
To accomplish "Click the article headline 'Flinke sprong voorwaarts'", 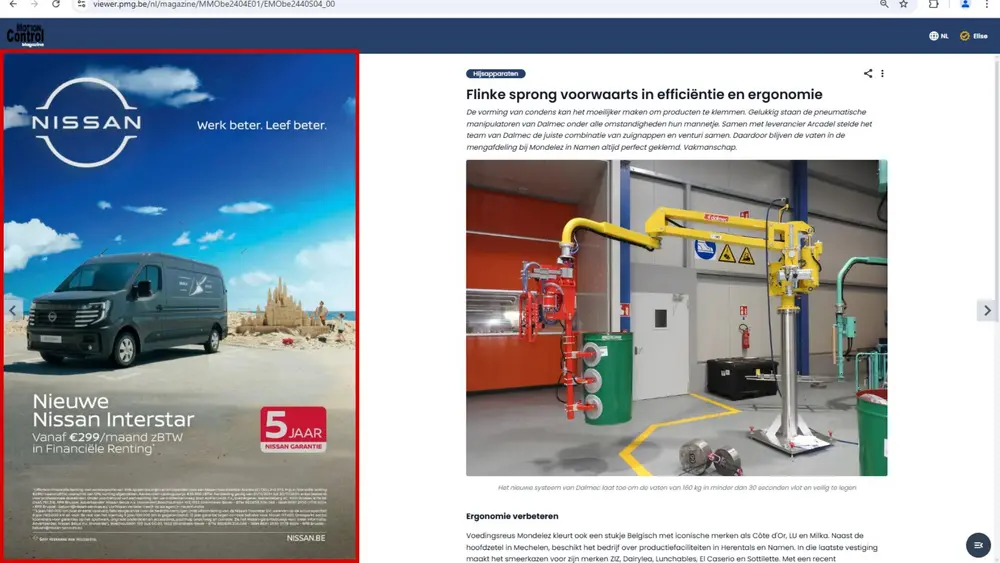I will click(644, 95).
